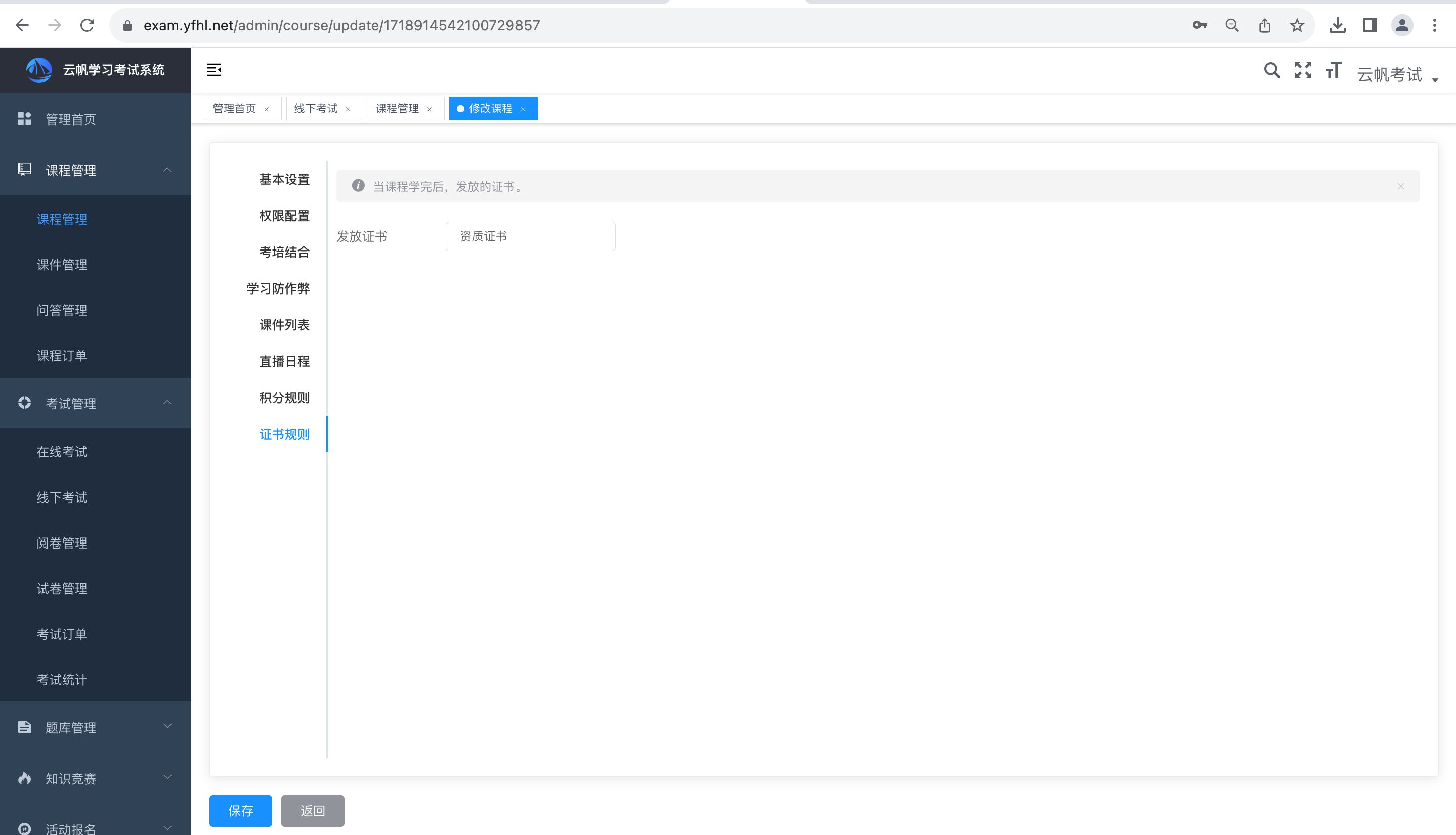Viewport: 1456px width, 835px height.
Task: Bookmark this page with star icon
Action: pos(1297,25)
